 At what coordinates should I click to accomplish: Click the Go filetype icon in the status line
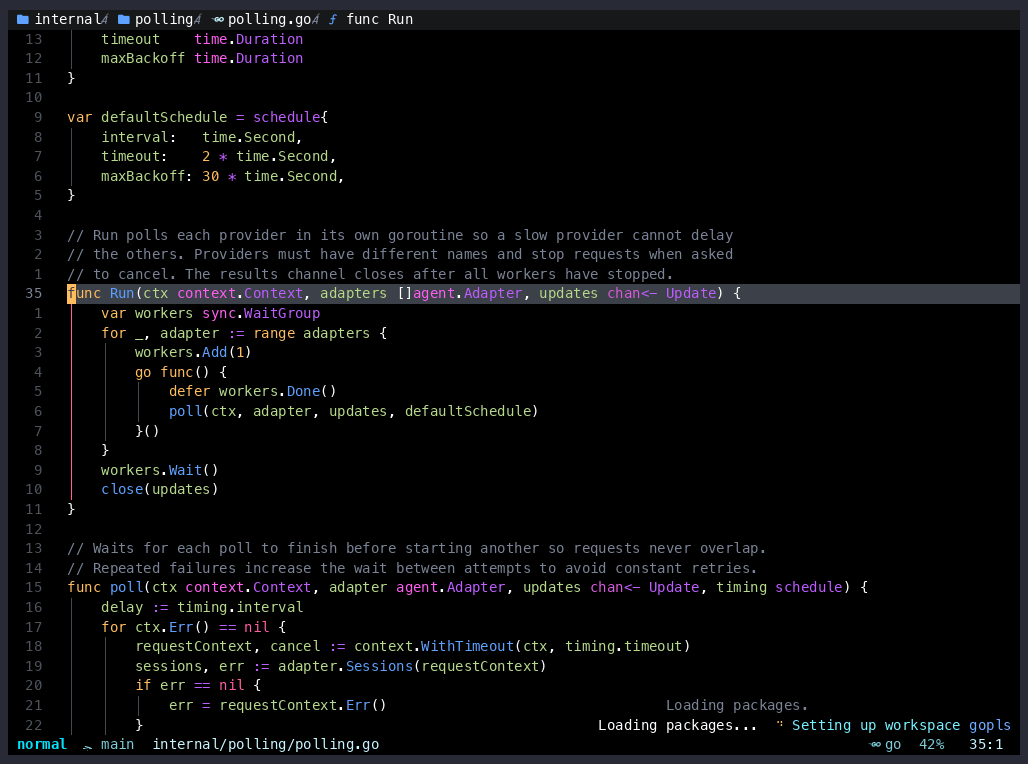click(x=875, y=745)
